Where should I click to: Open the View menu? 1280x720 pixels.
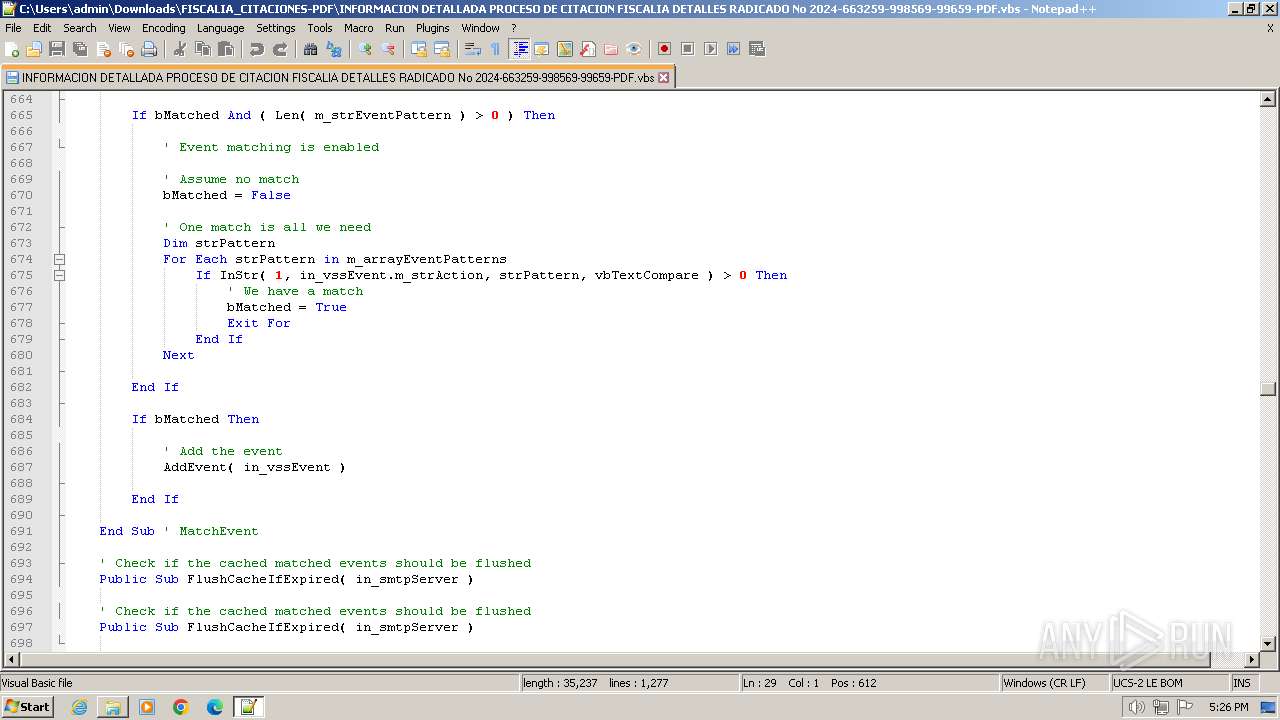(x=119, y=28)
